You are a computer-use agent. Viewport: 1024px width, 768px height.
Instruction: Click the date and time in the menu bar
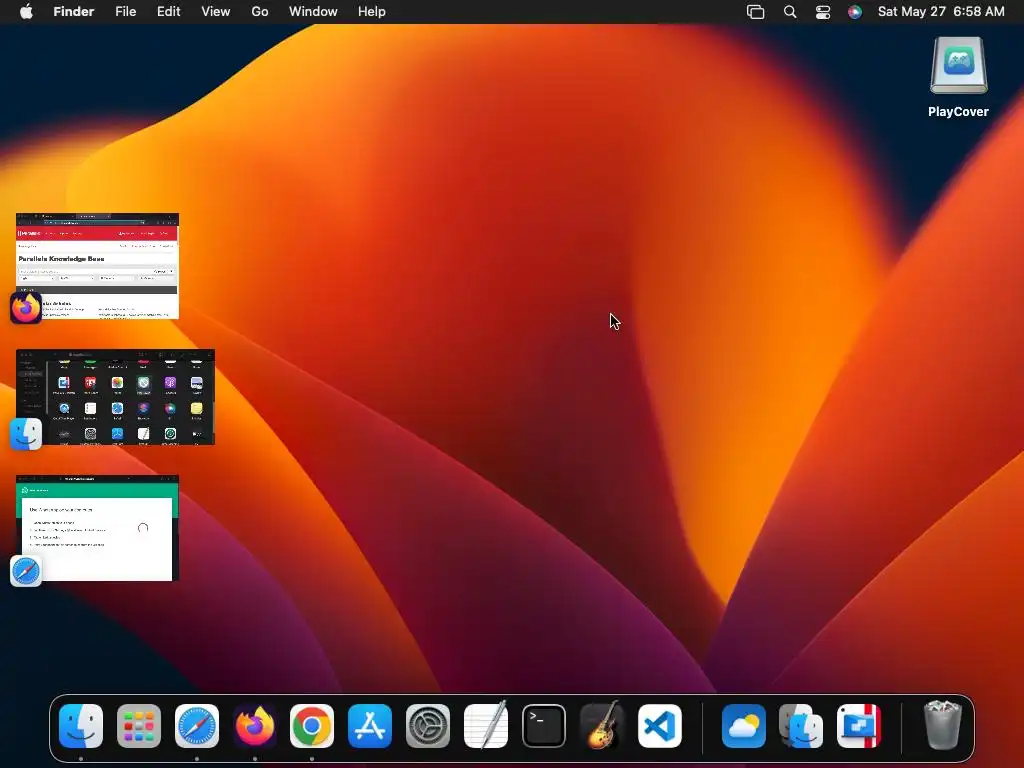coord(941,12)
